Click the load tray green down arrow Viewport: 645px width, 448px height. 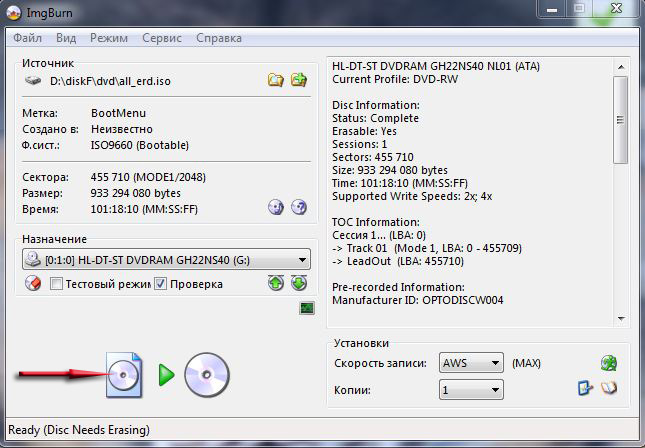299,283
